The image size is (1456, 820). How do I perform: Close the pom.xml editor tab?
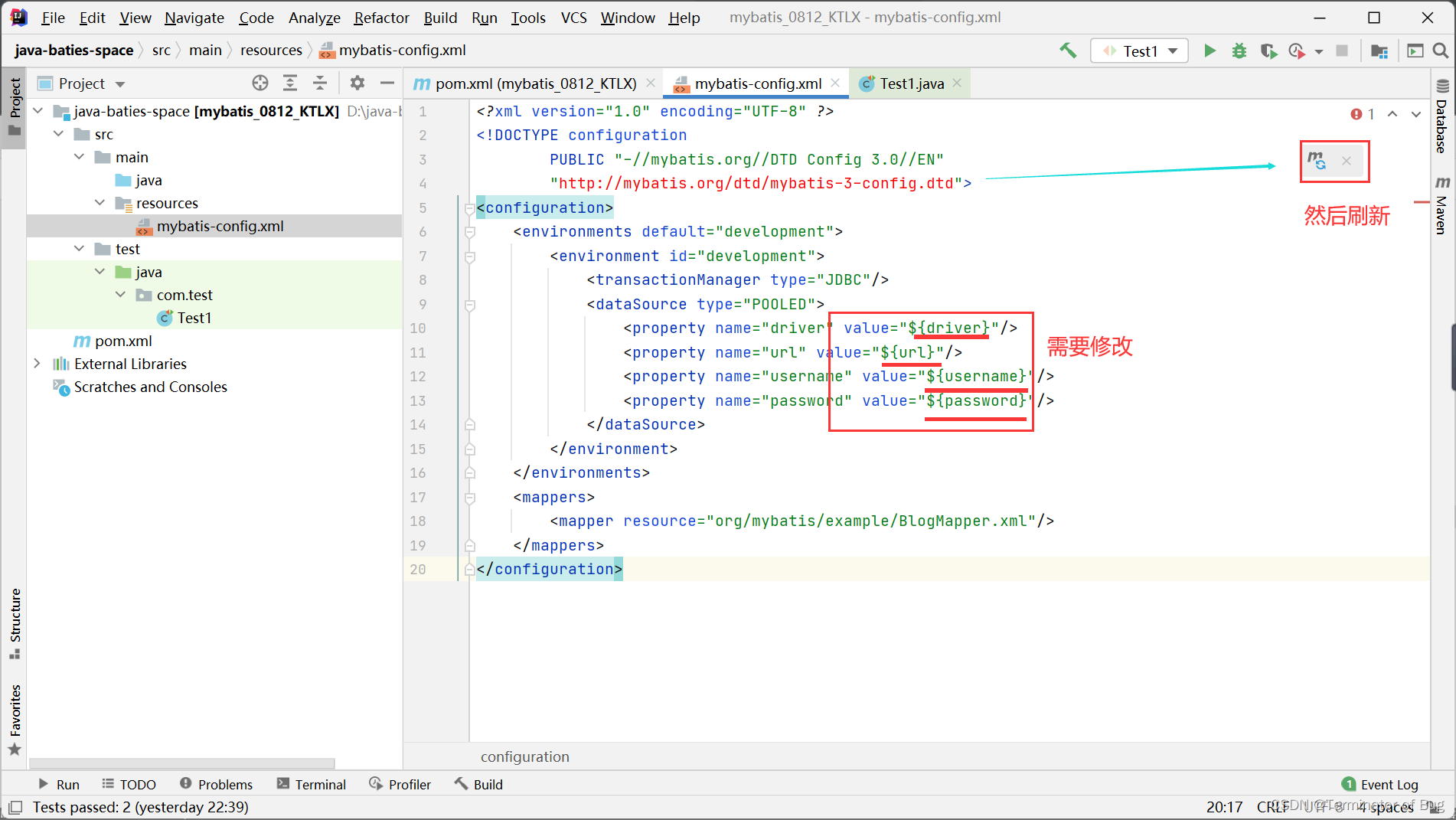(651, 83)
